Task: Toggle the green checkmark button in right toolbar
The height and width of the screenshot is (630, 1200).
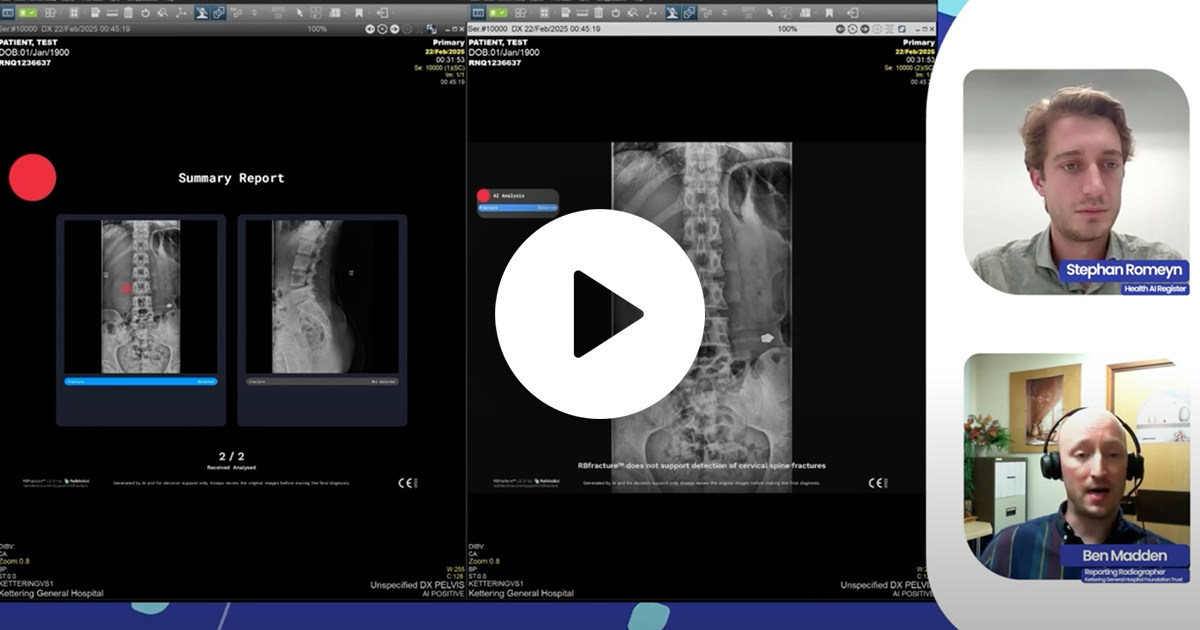Action: (497, 13)
